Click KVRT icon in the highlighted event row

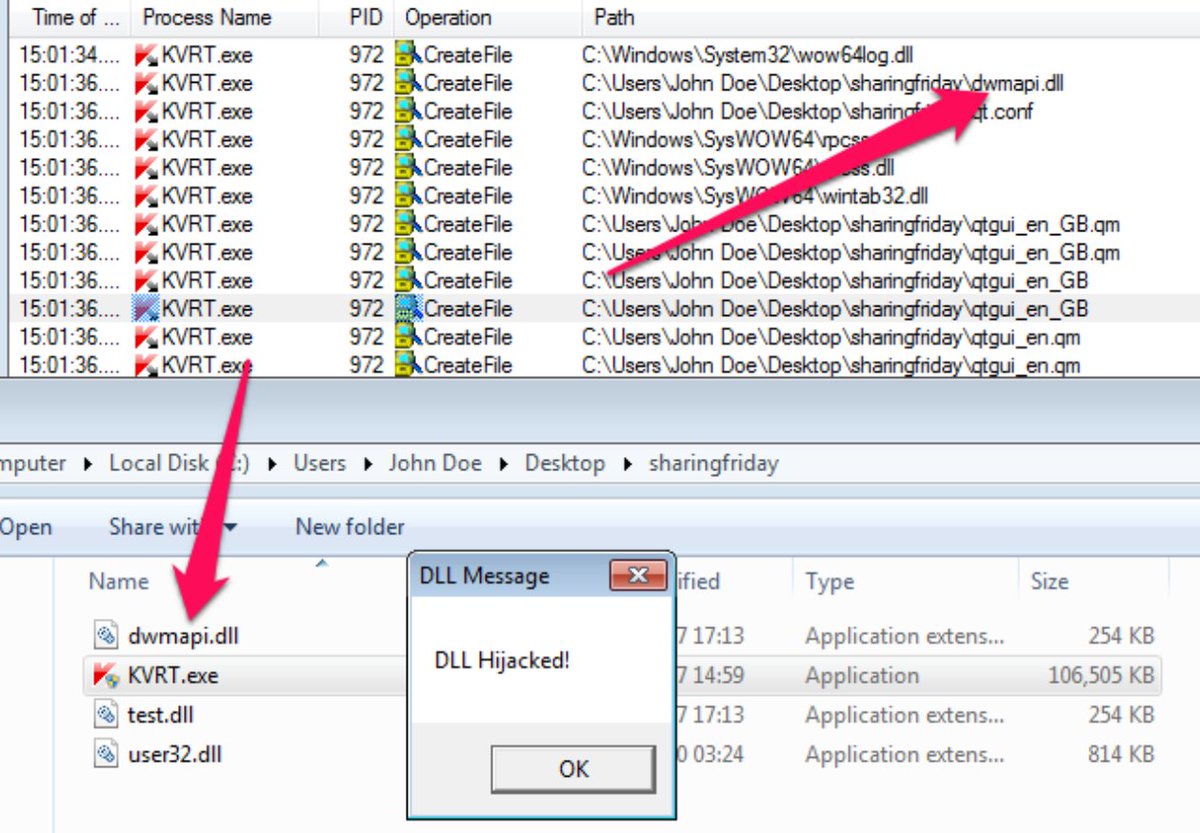pos(146,308)
